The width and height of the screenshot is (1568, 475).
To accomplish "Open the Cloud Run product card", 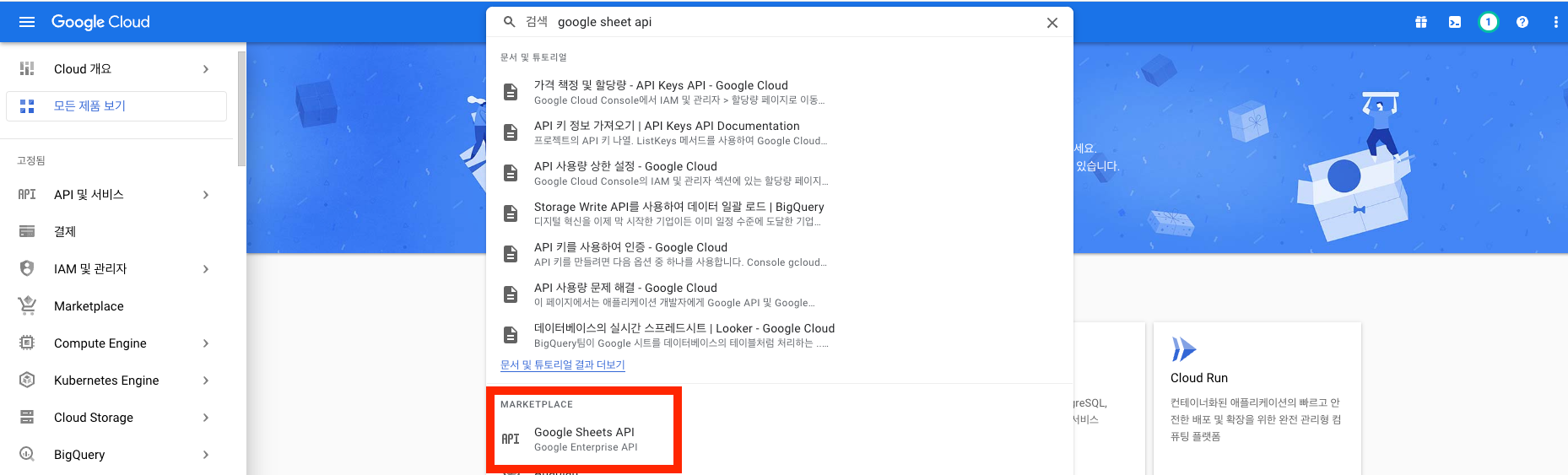I will pyautogui.click(x=1257, y=398).
